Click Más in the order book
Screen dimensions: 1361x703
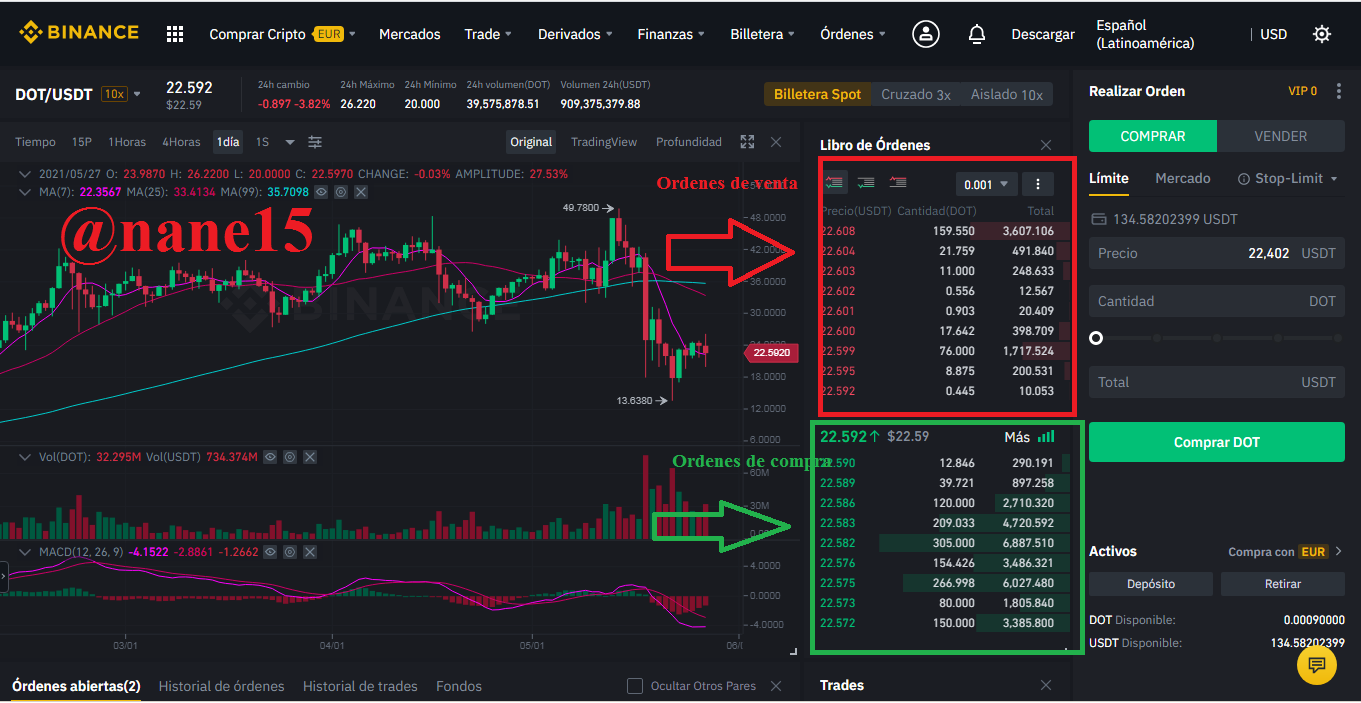point(1017,437)
